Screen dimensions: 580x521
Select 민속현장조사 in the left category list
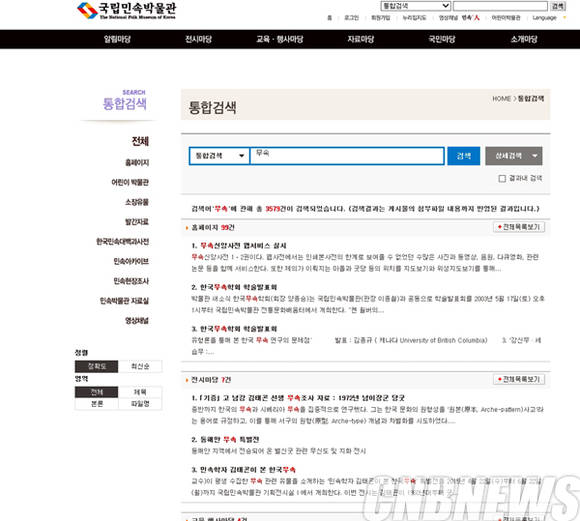[x=131, y=281]
